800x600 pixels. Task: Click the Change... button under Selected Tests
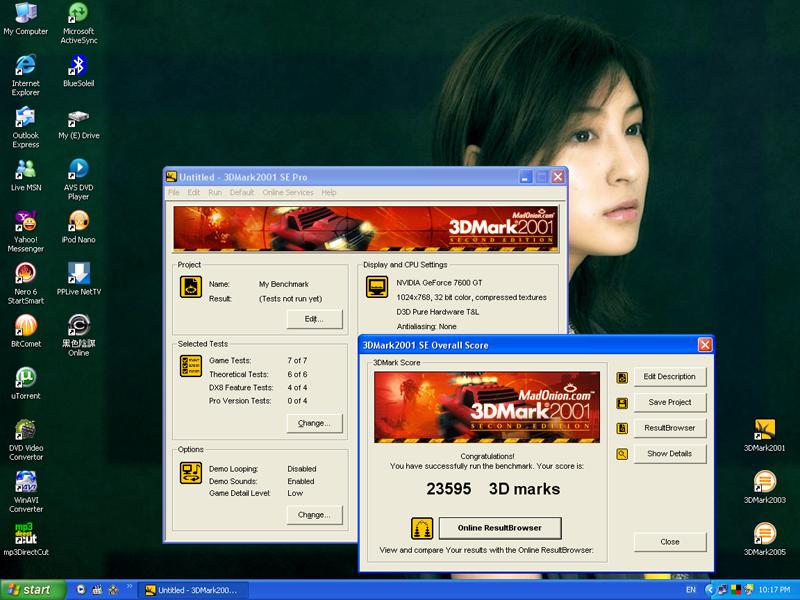(314, 423)
